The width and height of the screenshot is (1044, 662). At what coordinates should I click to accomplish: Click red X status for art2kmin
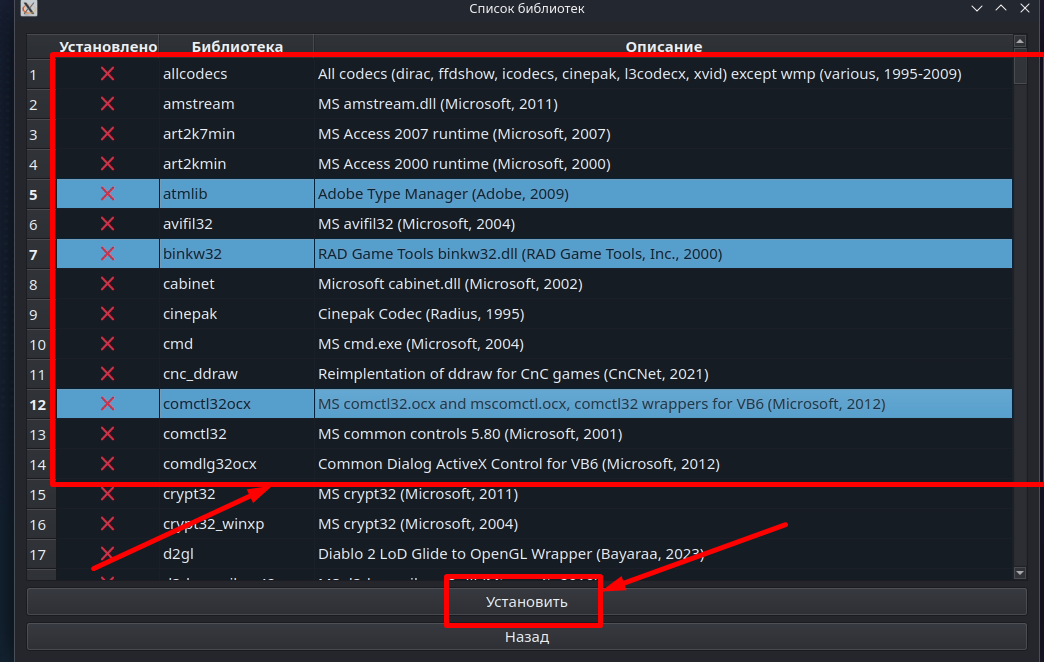(x=107, y=164)
